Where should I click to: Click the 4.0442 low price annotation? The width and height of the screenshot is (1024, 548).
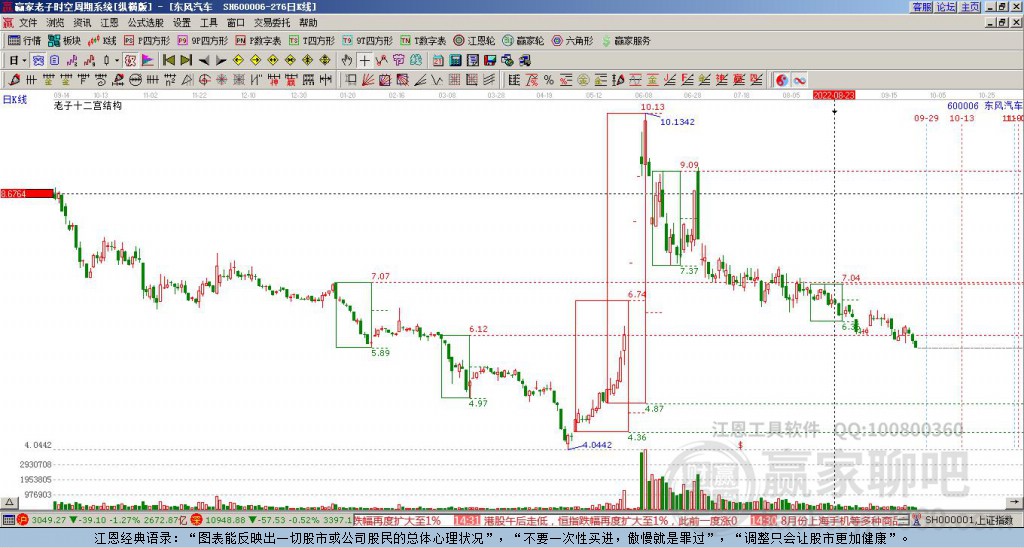point(597,445)
